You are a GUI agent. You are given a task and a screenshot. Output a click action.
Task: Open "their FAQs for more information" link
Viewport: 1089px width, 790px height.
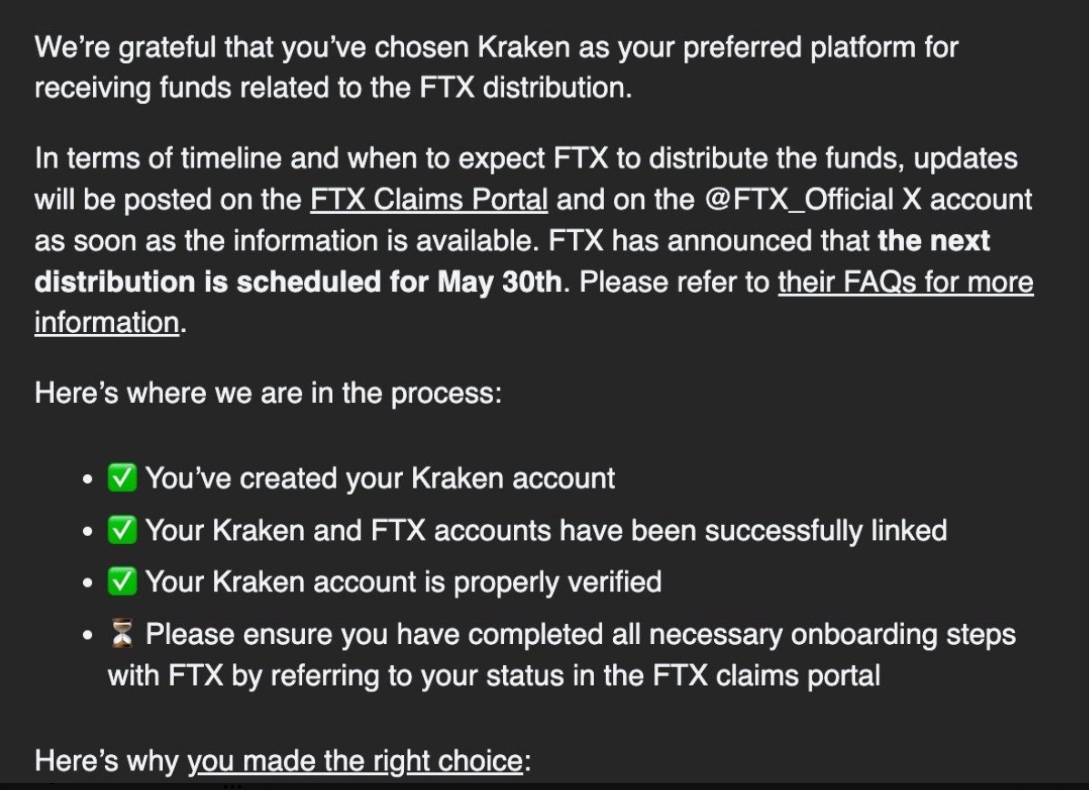pos(905,282)
